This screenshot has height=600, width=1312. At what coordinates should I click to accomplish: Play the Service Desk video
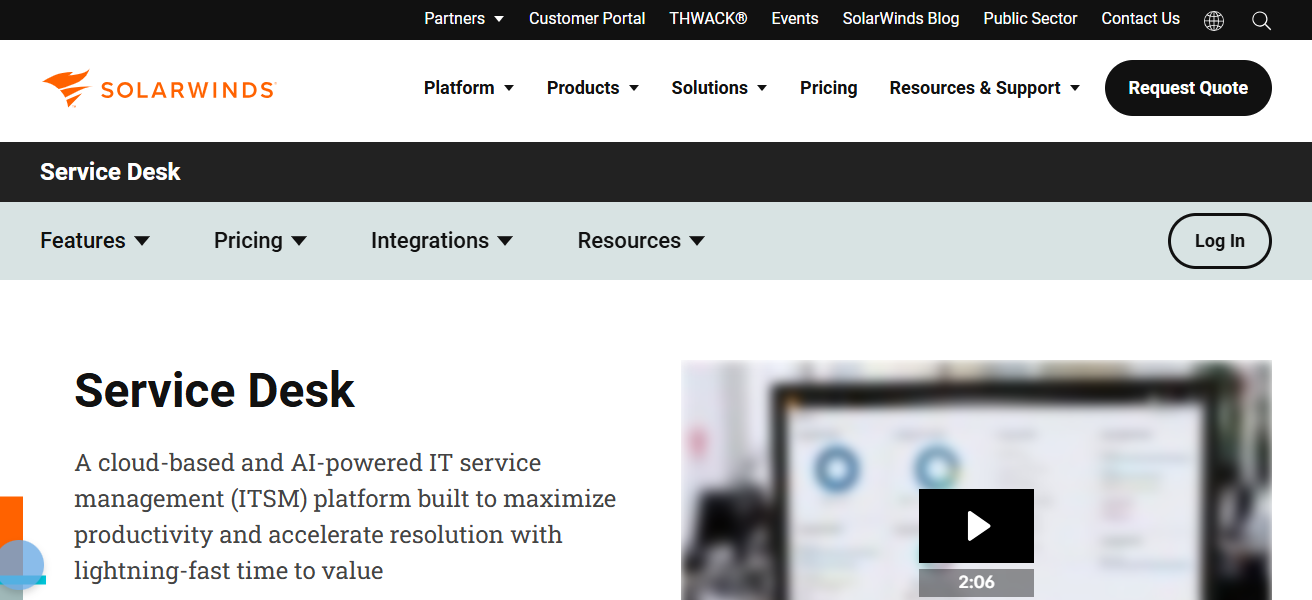[976, 525]
